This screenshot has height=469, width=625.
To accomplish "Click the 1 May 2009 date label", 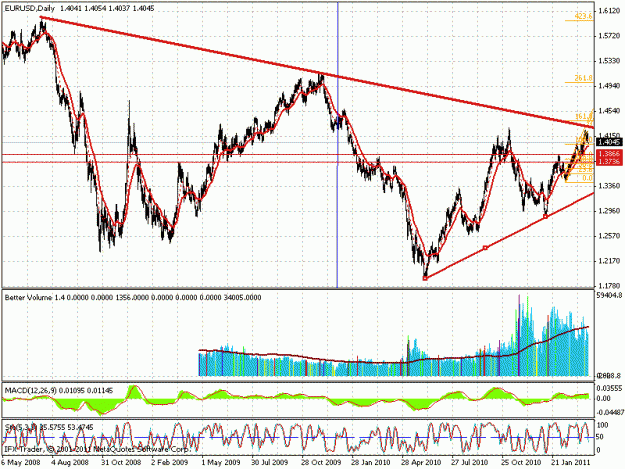I will pyautogui.click(x=220, y=462).
